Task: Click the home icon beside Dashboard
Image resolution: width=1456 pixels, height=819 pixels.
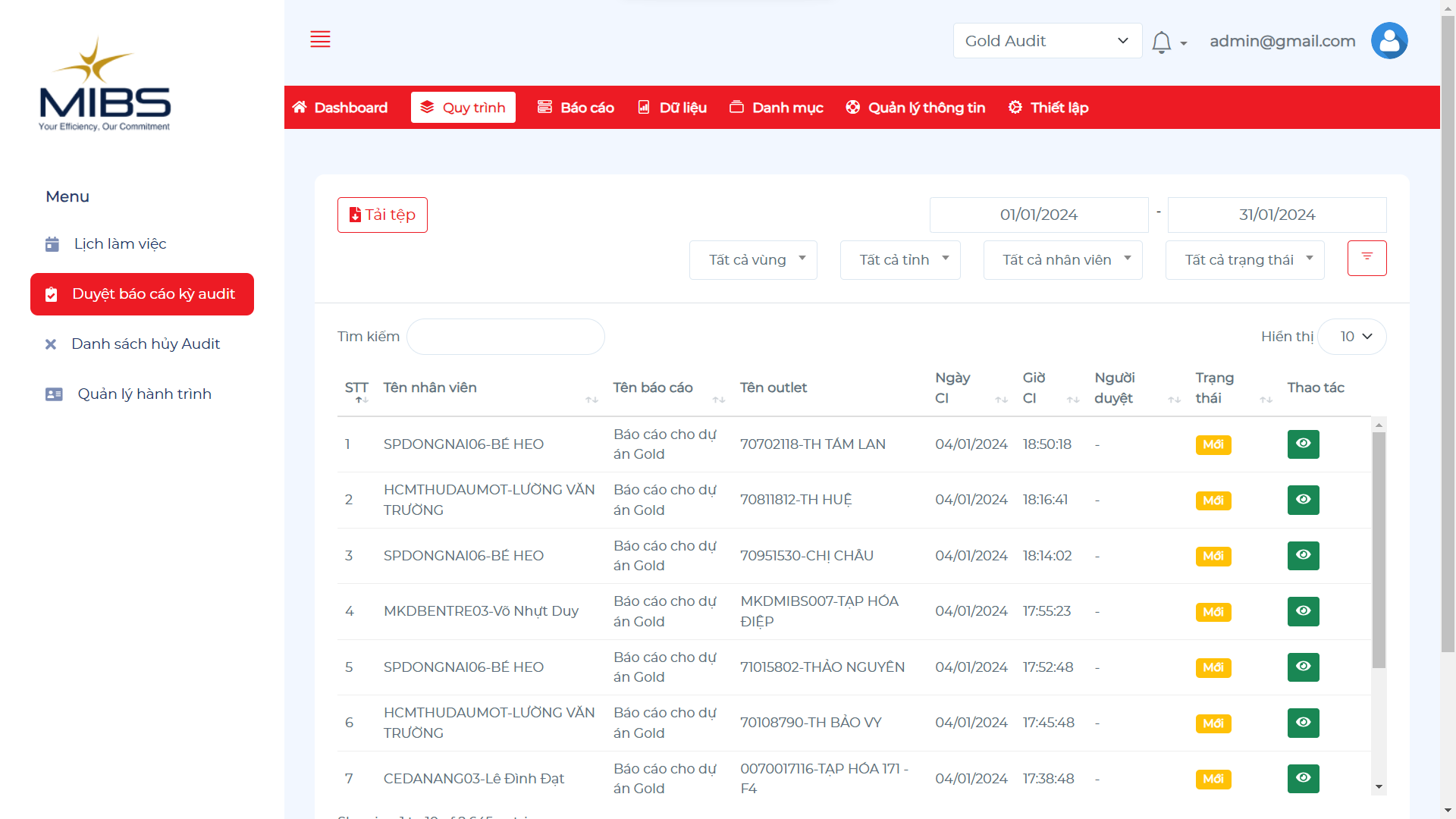Action: (300, 107)
